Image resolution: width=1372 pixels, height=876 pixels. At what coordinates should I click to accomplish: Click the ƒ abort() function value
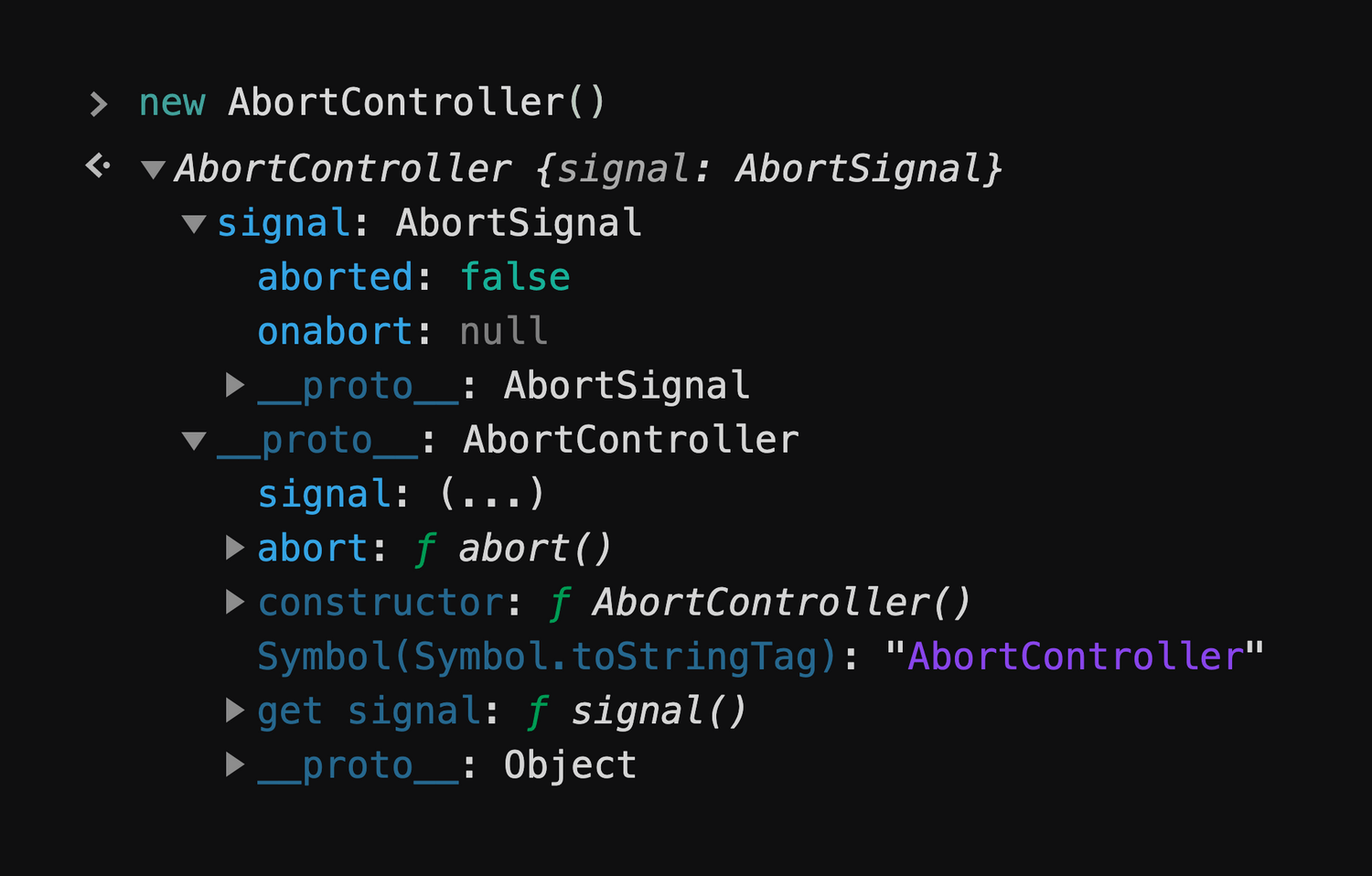point(512,549)
